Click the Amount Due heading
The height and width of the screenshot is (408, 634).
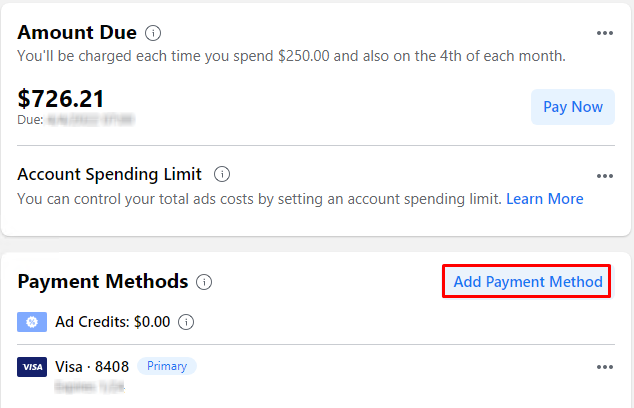77,32
